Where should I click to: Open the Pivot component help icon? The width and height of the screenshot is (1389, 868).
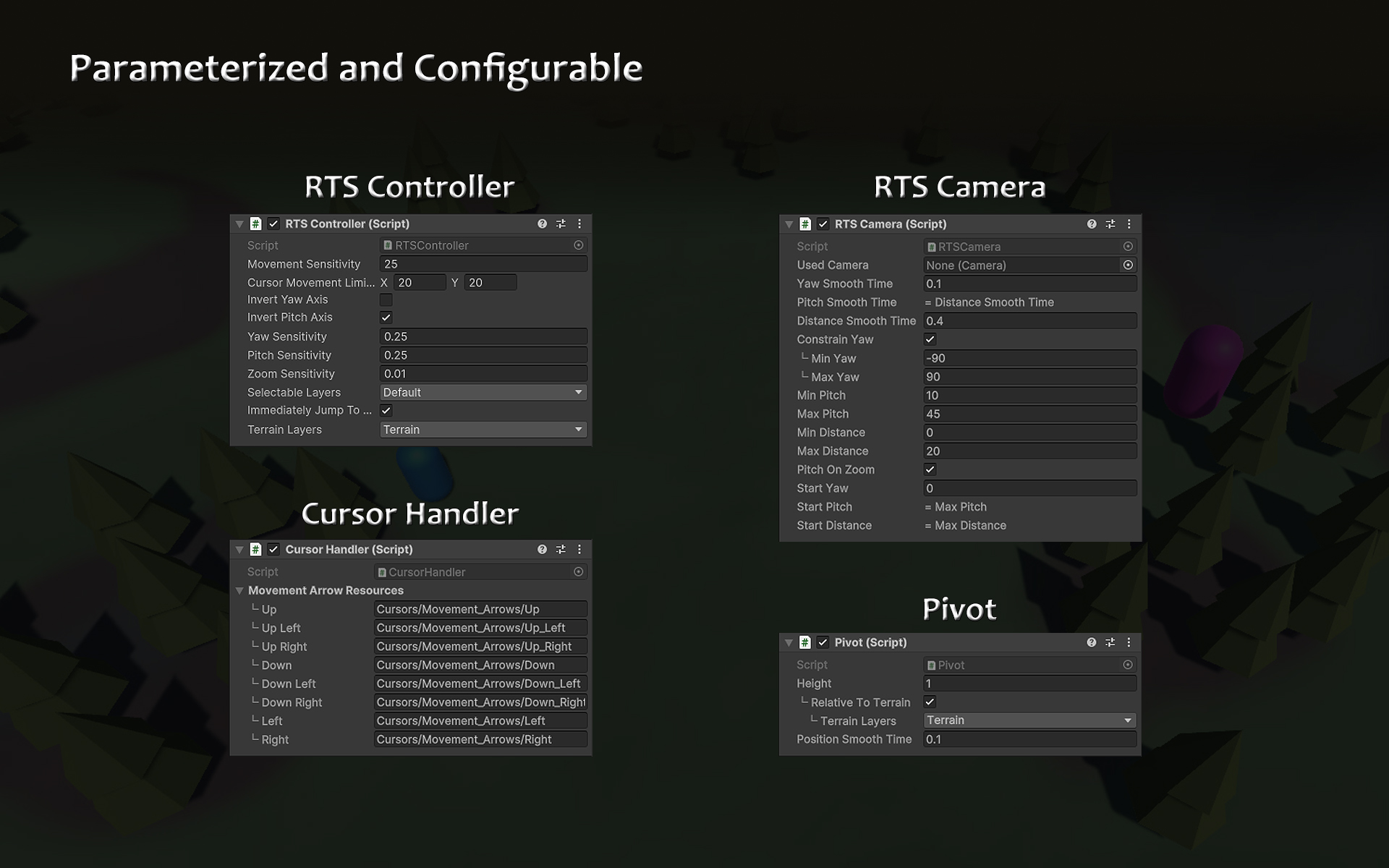pyautogui.click(x=1091, y=642)
